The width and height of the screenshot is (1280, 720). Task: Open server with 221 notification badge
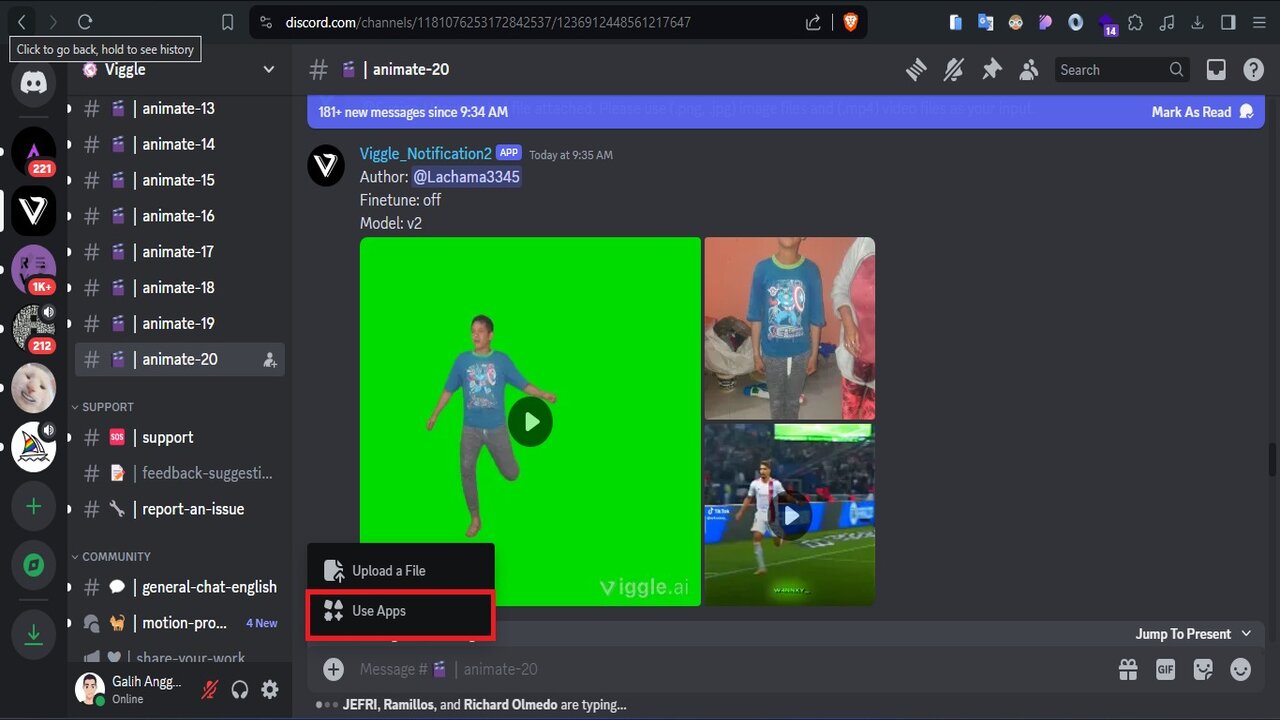tap(34, 152)
